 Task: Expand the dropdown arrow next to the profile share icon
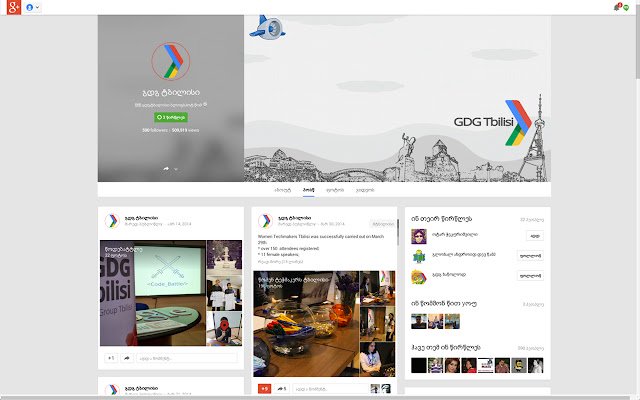(176, 169)
